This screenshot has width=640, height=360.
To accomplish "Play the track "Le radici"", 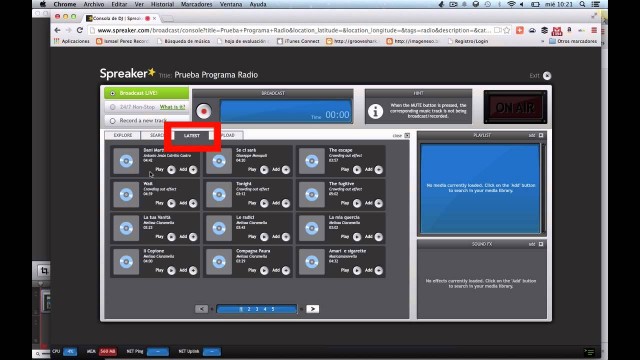I will point(264,237).
